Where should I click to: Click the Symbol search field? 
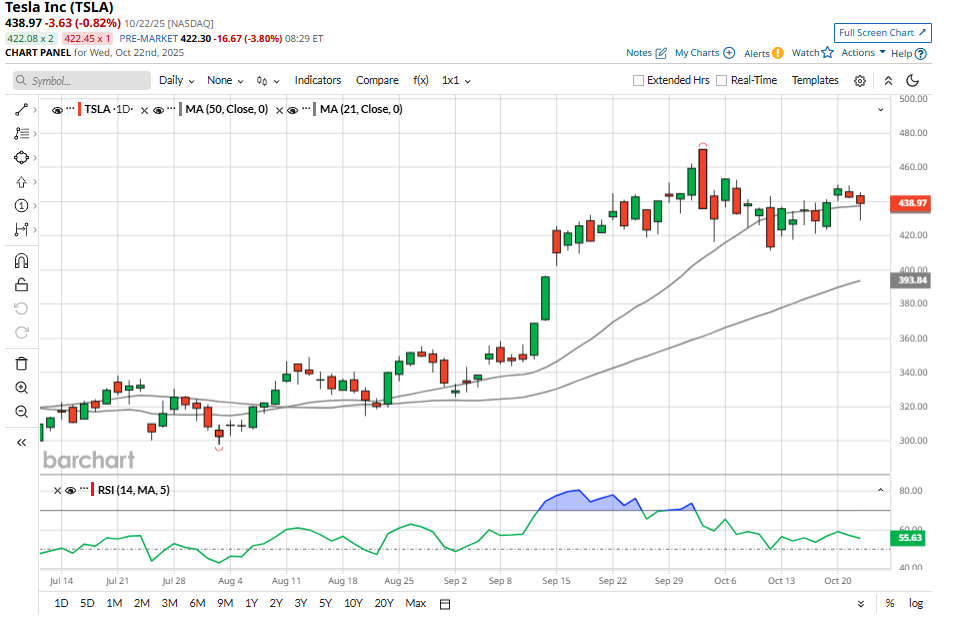tap(82, 81)
